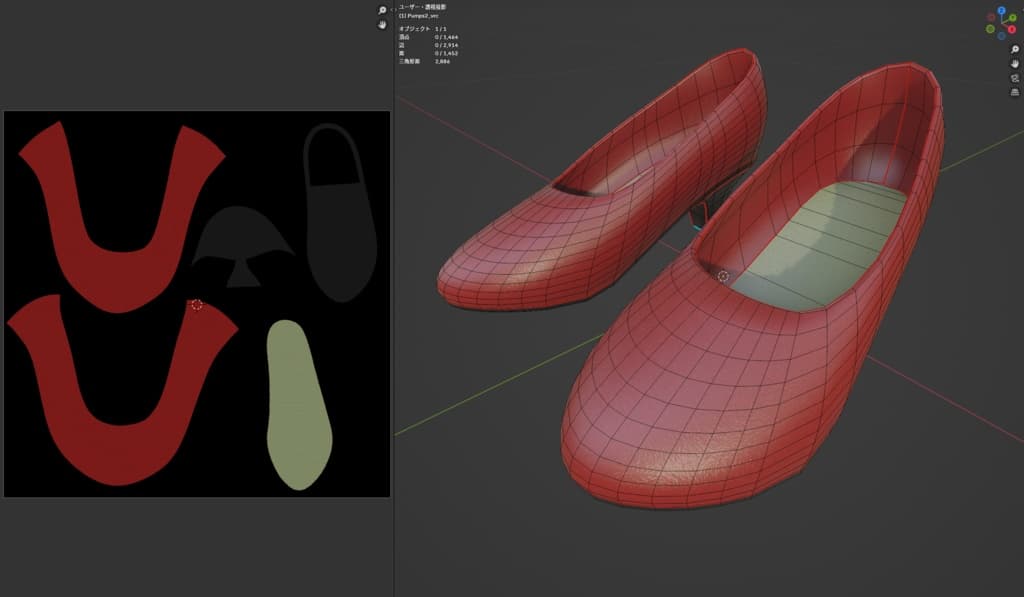Click the blue Z axis on the gizmo
The image size is (1024, 597).
[x=1002, y=10]
